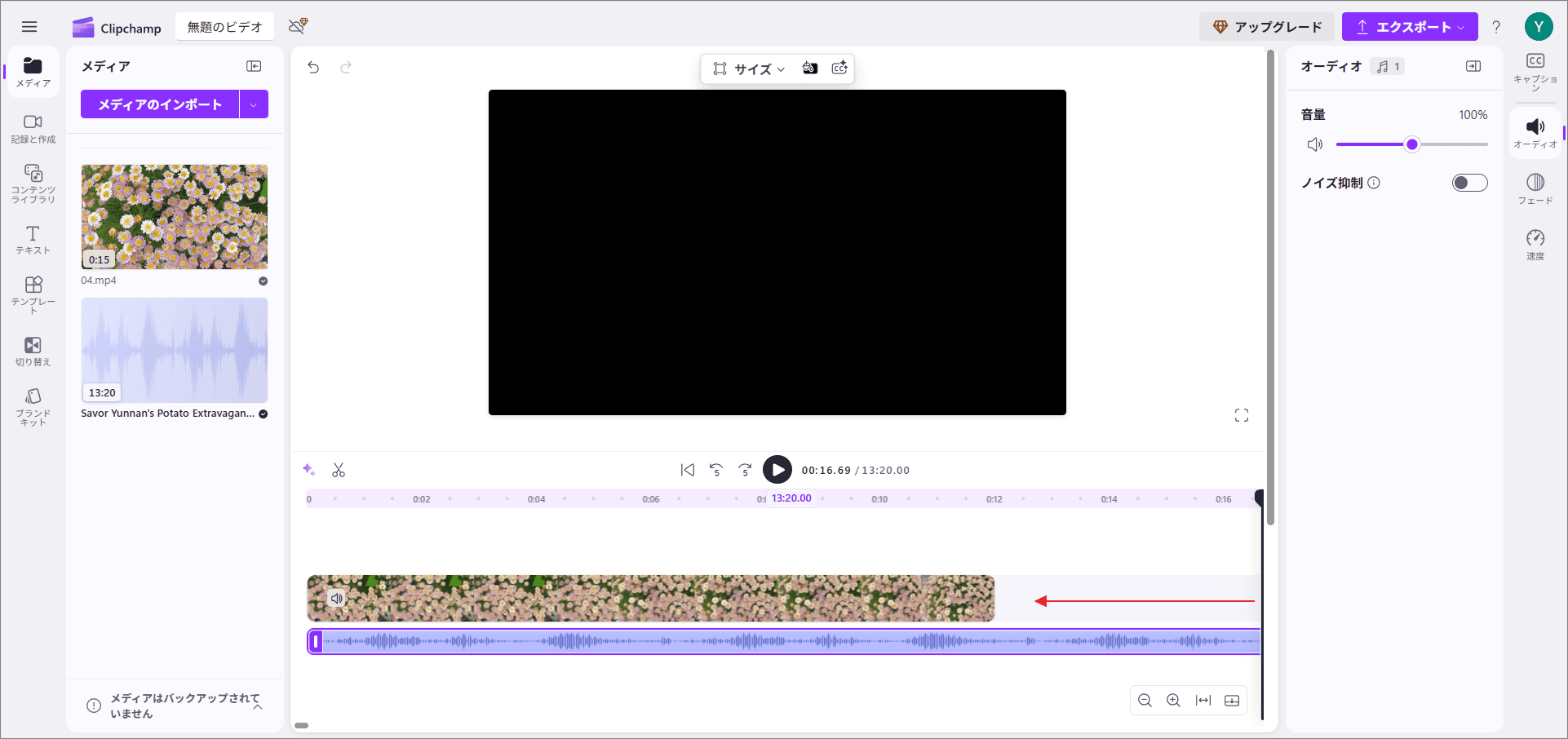Skip forward five seconds
The height and width of the screenshot is (739, 1568).
click(745, 470)
